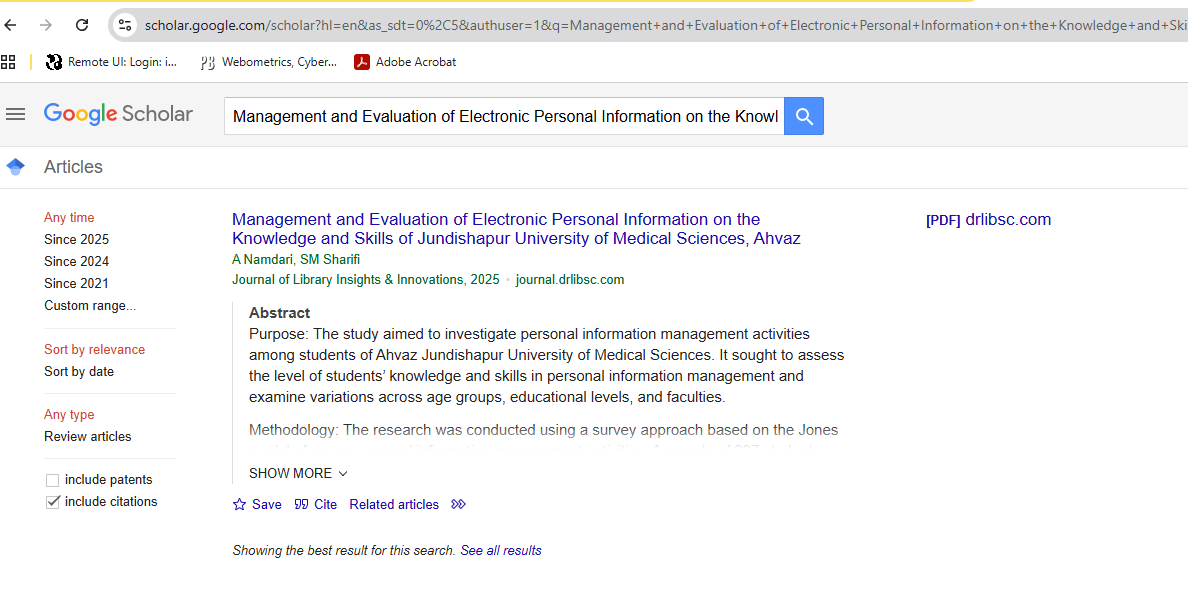Open the Google Scholar hamburger menu
The image size is (1188, 614).
pos(15,114)
